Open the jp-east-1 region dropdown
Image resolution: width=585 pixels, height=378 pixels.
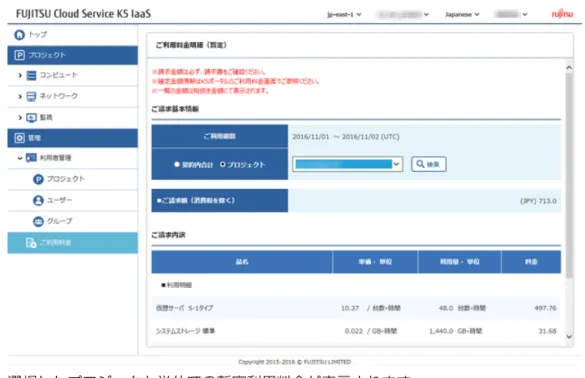pos(344,15)
